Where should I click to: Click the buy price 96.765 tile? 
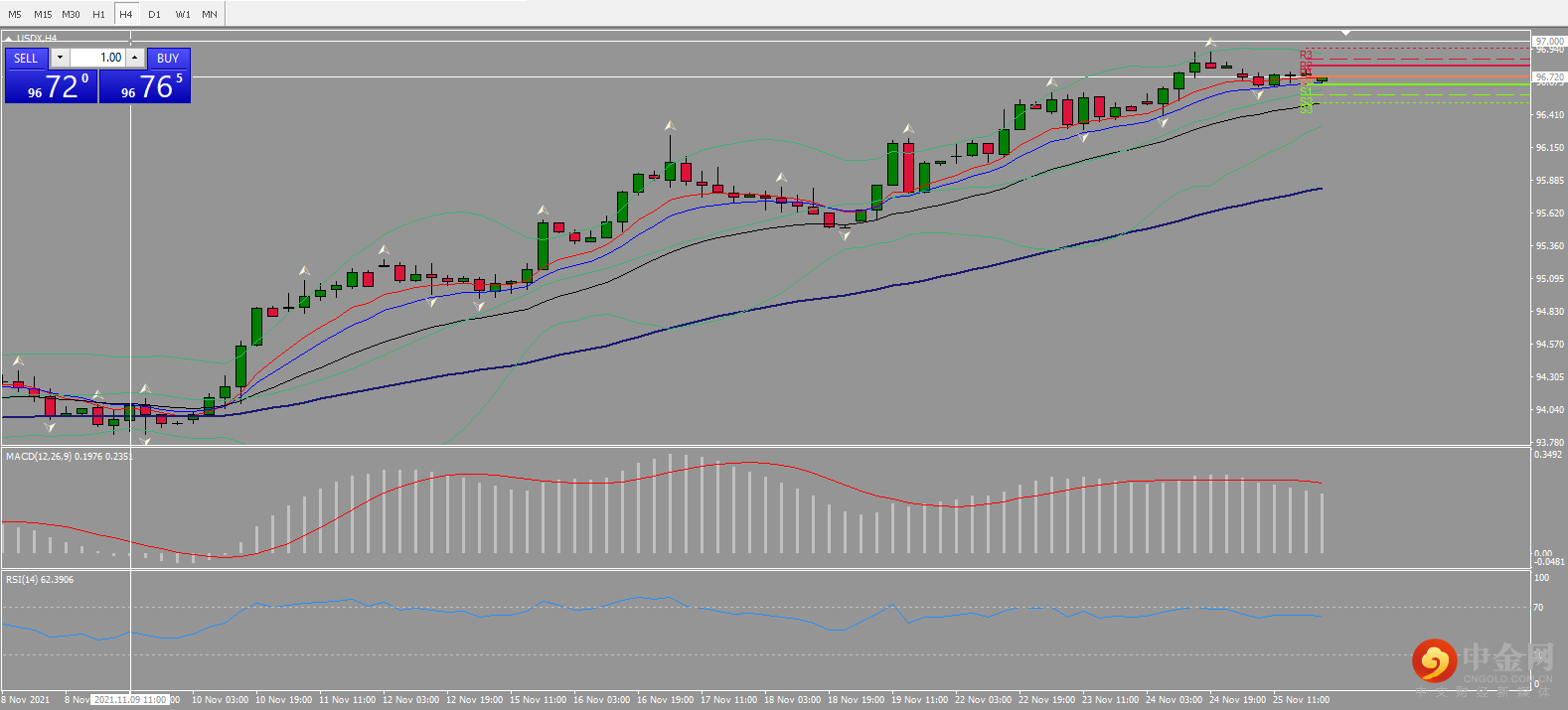pos(144,86)
